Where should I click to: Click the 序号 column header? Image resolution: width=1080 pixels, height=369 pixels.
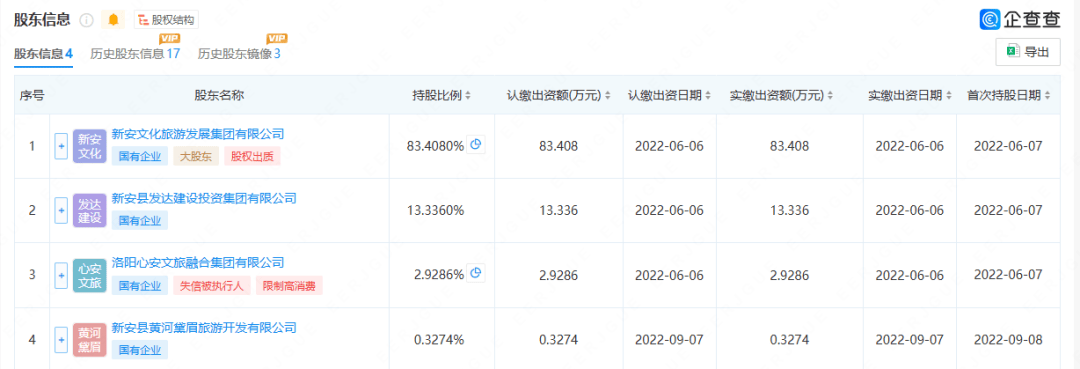click(32, 96)
